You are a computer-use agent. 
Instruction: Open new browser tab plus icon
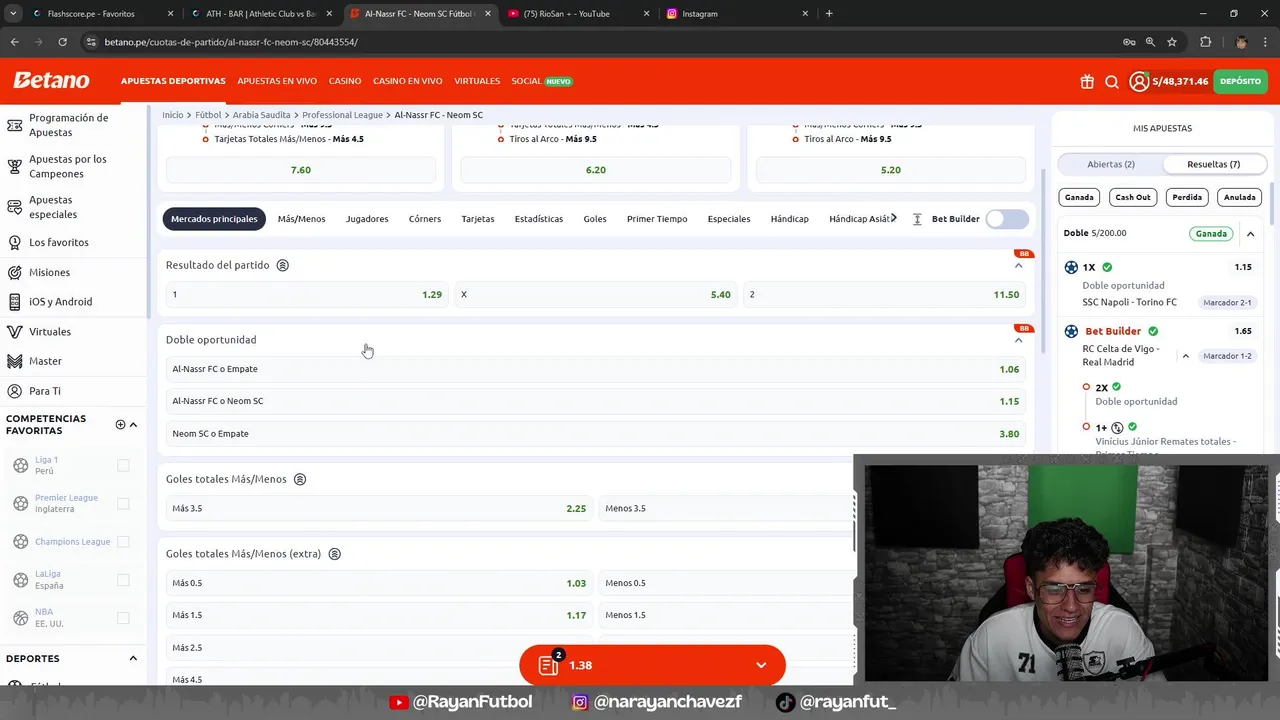coord(829,14)
